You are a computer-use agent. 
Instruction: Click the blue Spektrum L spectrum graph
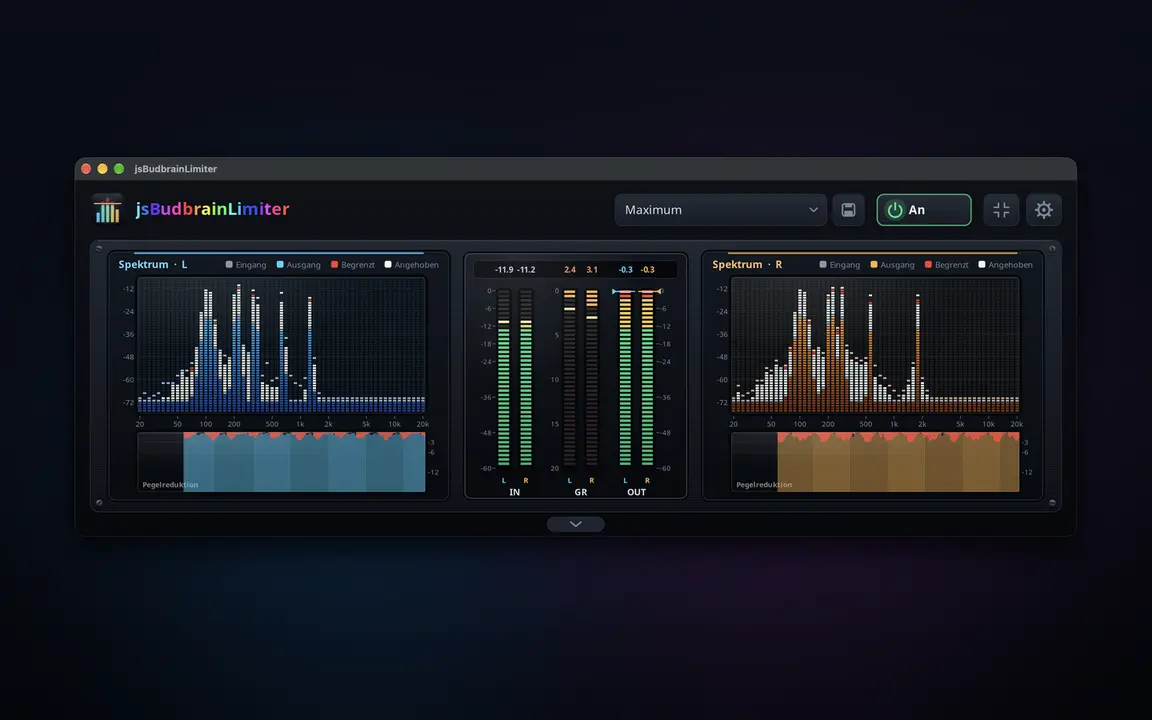pos(281,345)
